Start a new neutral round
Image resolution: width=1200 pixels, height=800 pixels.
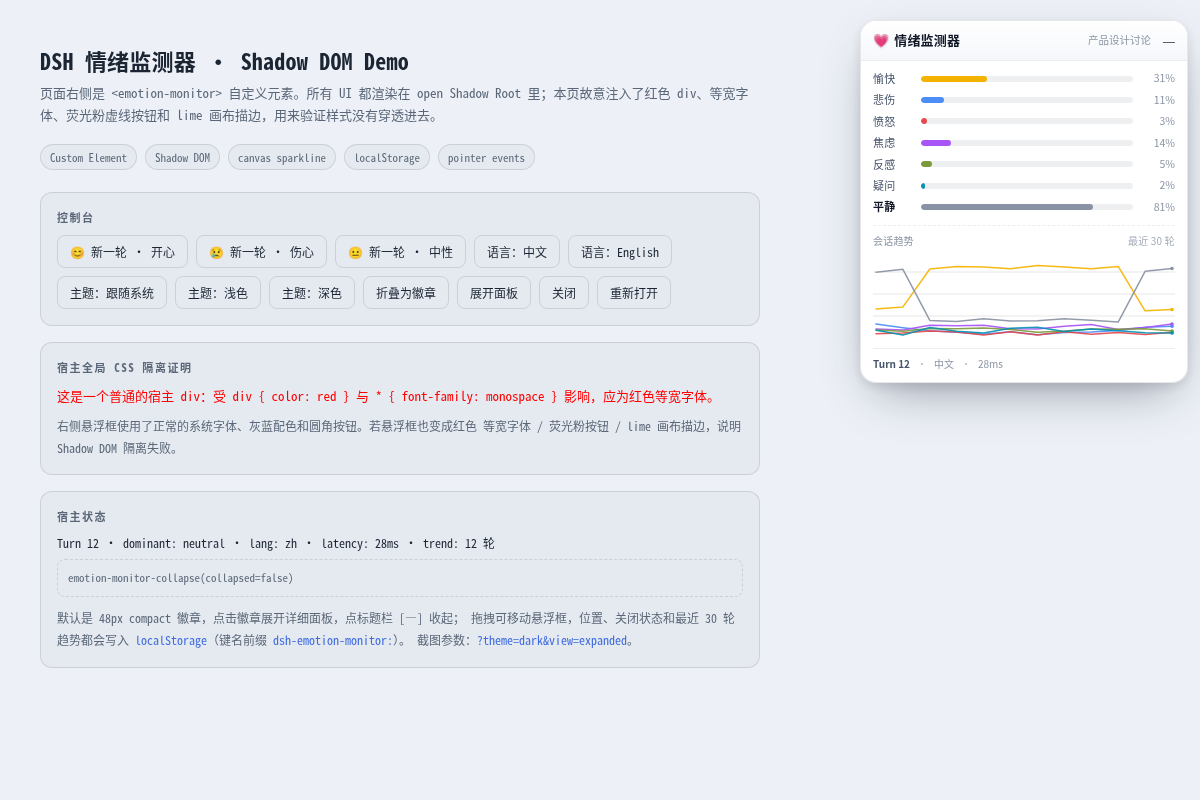400,252
